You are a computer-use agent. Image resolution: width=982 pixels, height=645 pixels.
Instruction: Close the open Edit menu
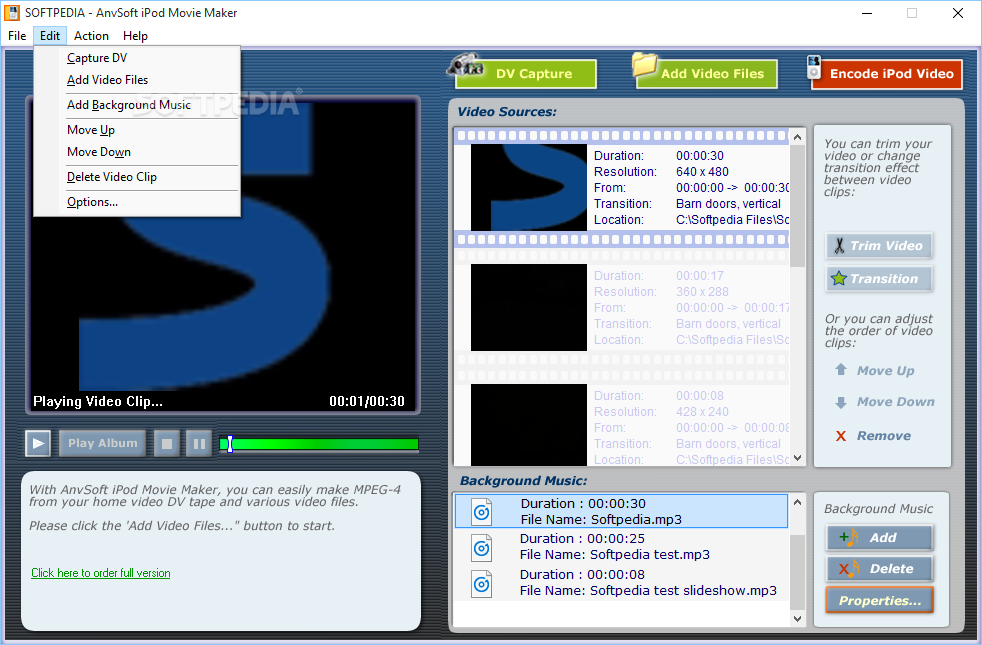49,36
